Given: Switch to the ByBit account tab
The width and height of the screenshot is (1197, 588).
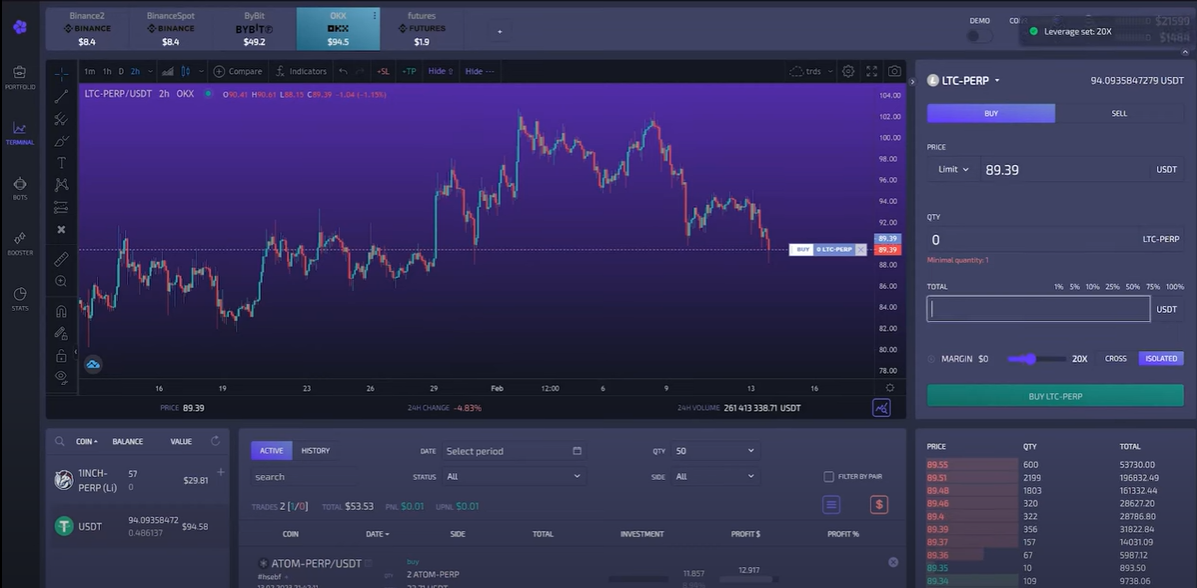Looking at the screenshot, I should click(x=254, y=29).
